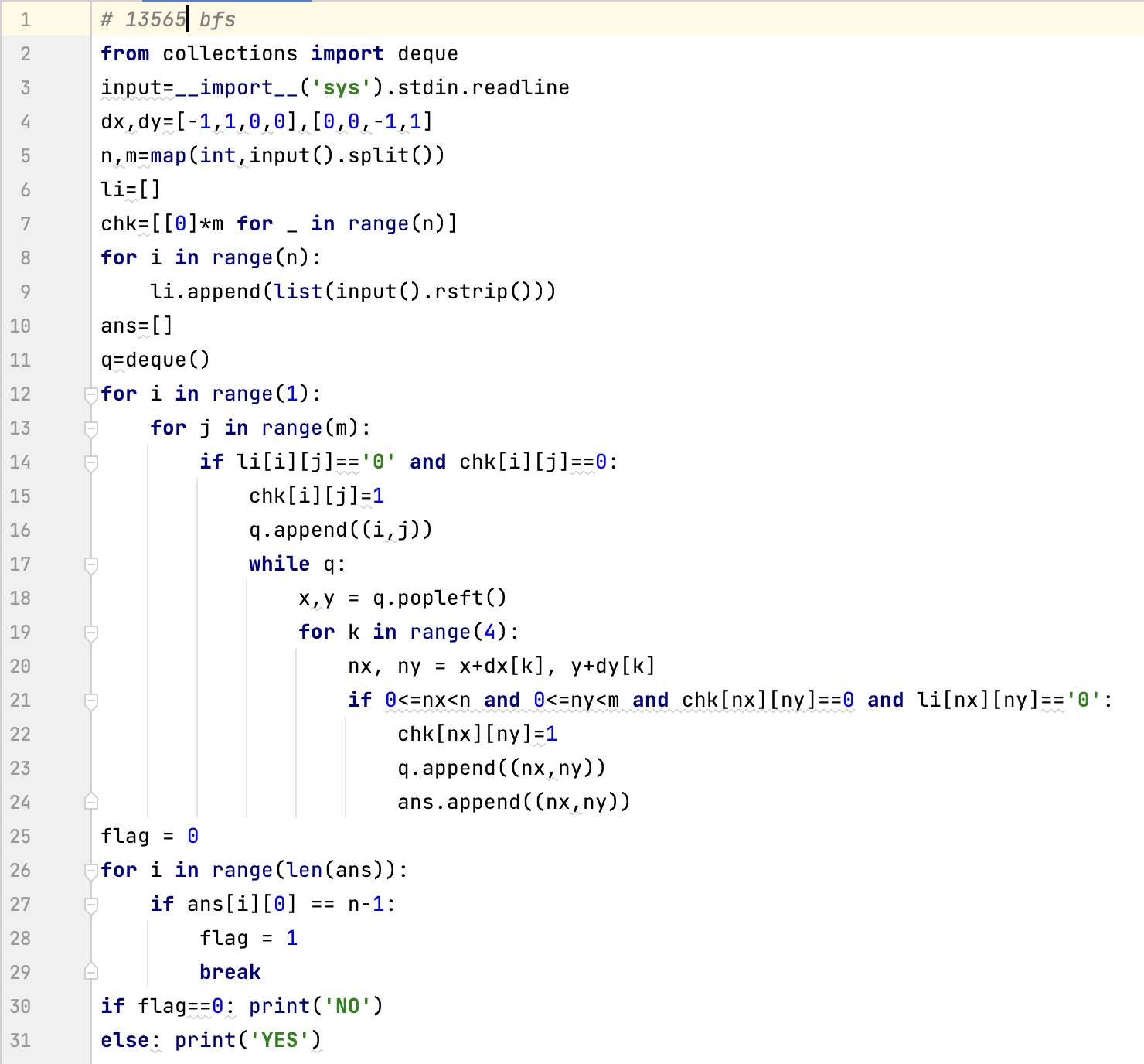Click 'range(1)' on line 12
Screen dimensions: 1144x1064
pos(260,394)
